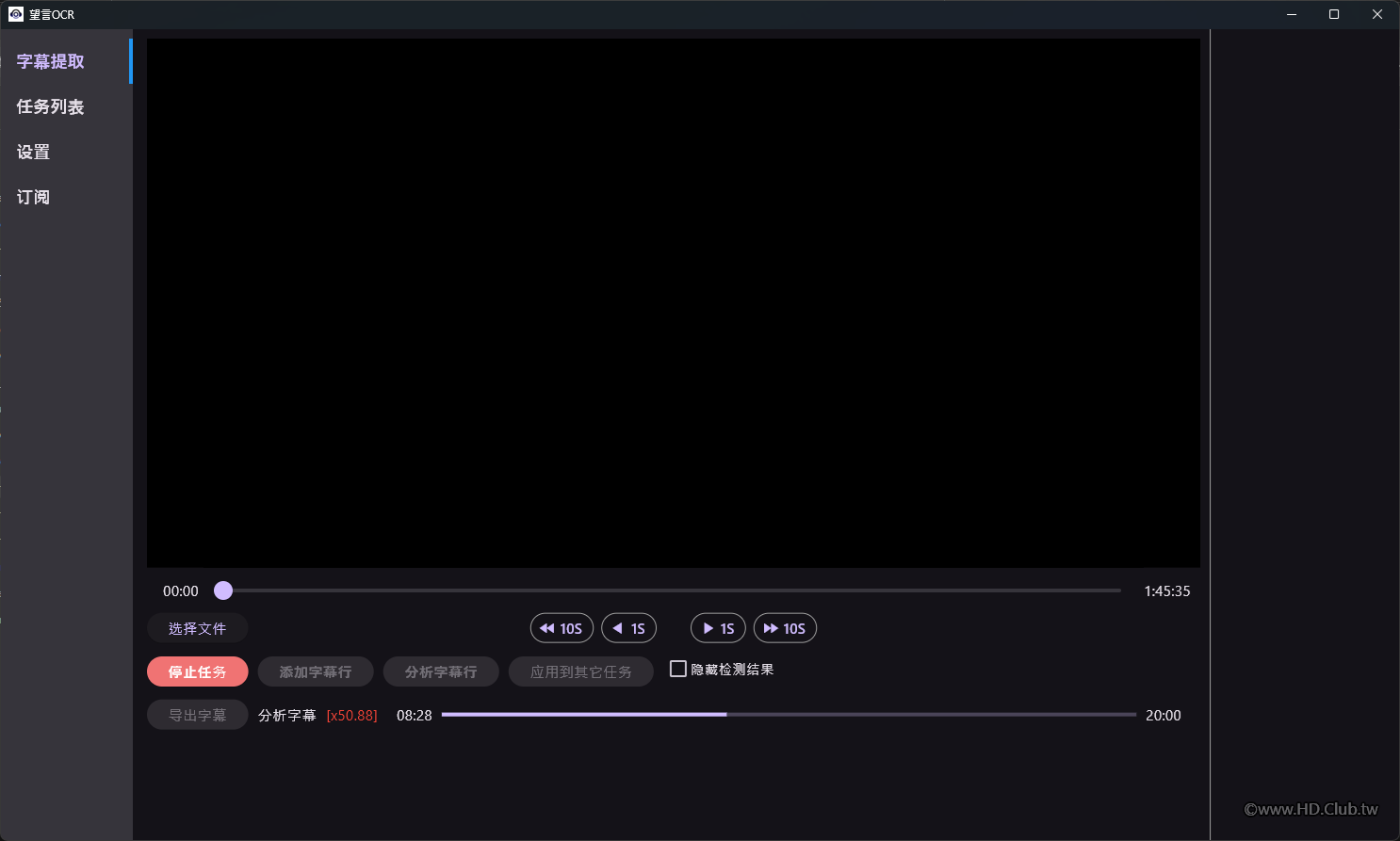
Task: Open the 设置 settings page
Action: point(33,152)
